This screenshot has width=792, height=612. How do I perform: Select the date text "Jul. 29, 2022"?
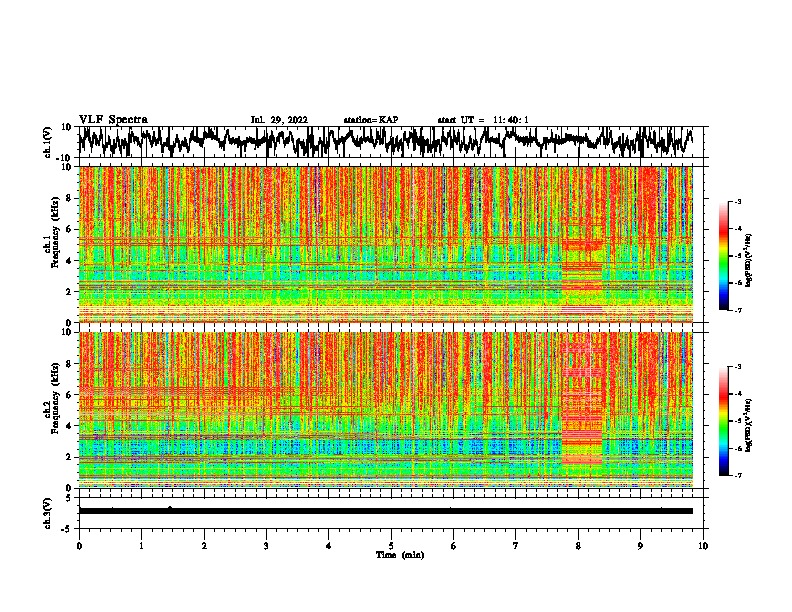(x=279, y=120)
